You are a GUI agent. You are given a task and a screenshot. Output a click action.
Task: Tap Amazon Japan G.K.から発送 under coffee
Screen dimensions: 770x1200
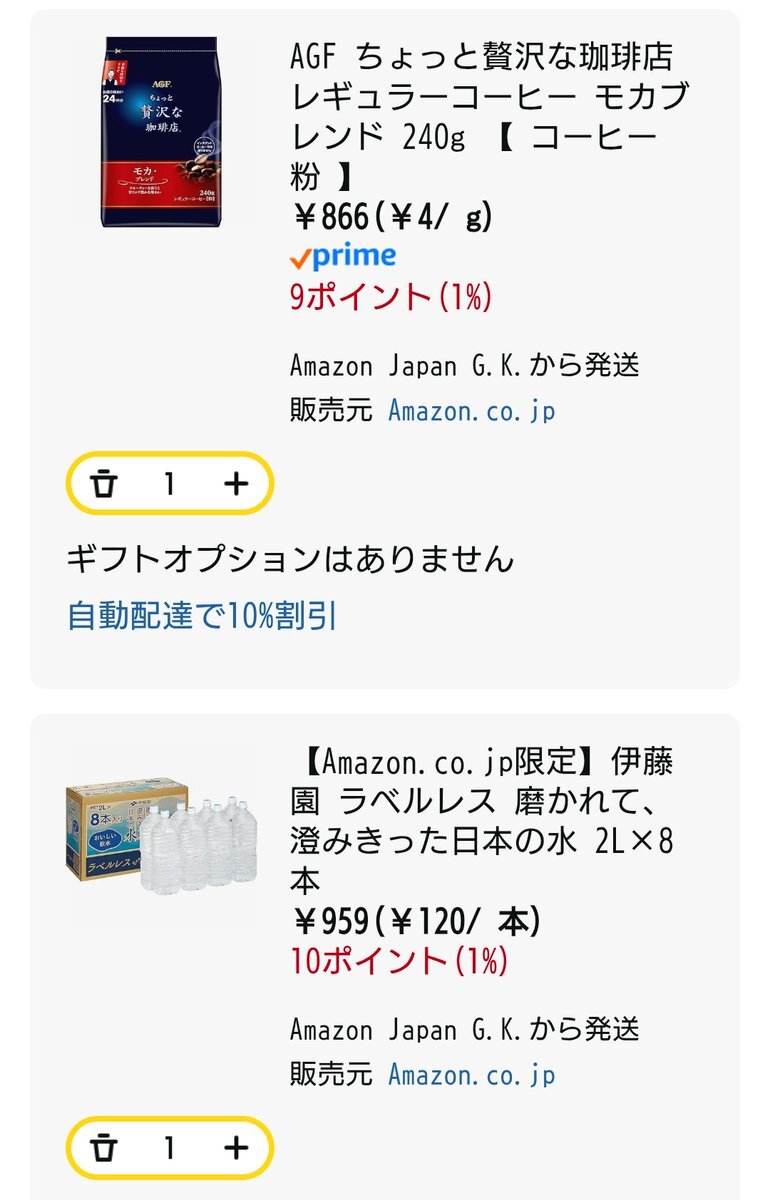(x=464, y=366)
